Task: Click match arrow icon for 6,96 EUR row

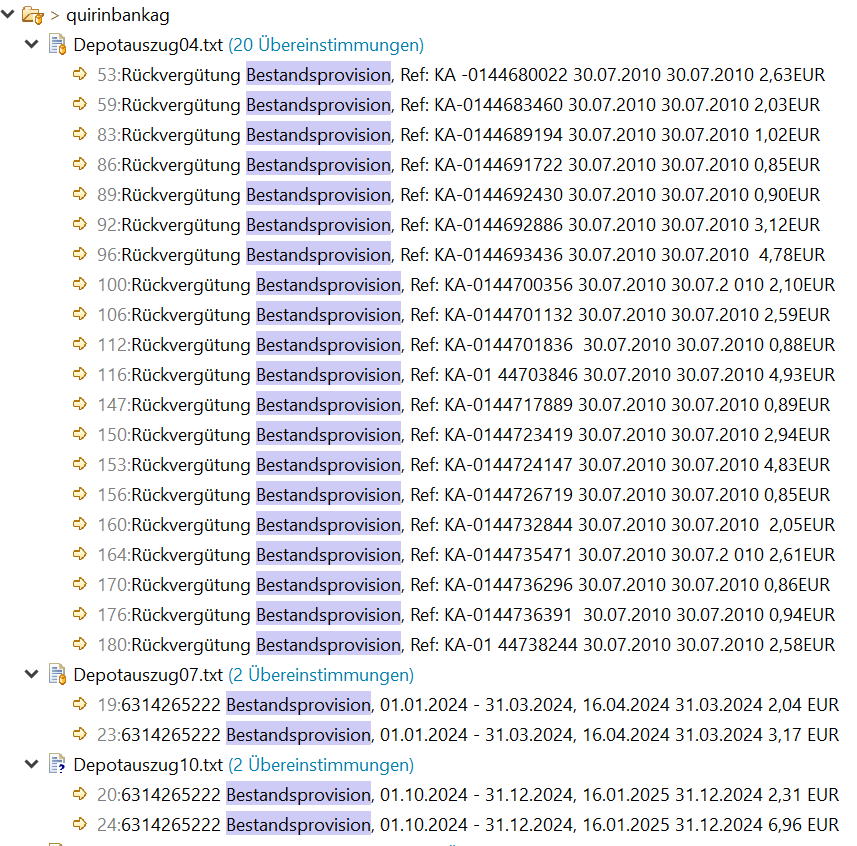Action: [x=80, y=824]
